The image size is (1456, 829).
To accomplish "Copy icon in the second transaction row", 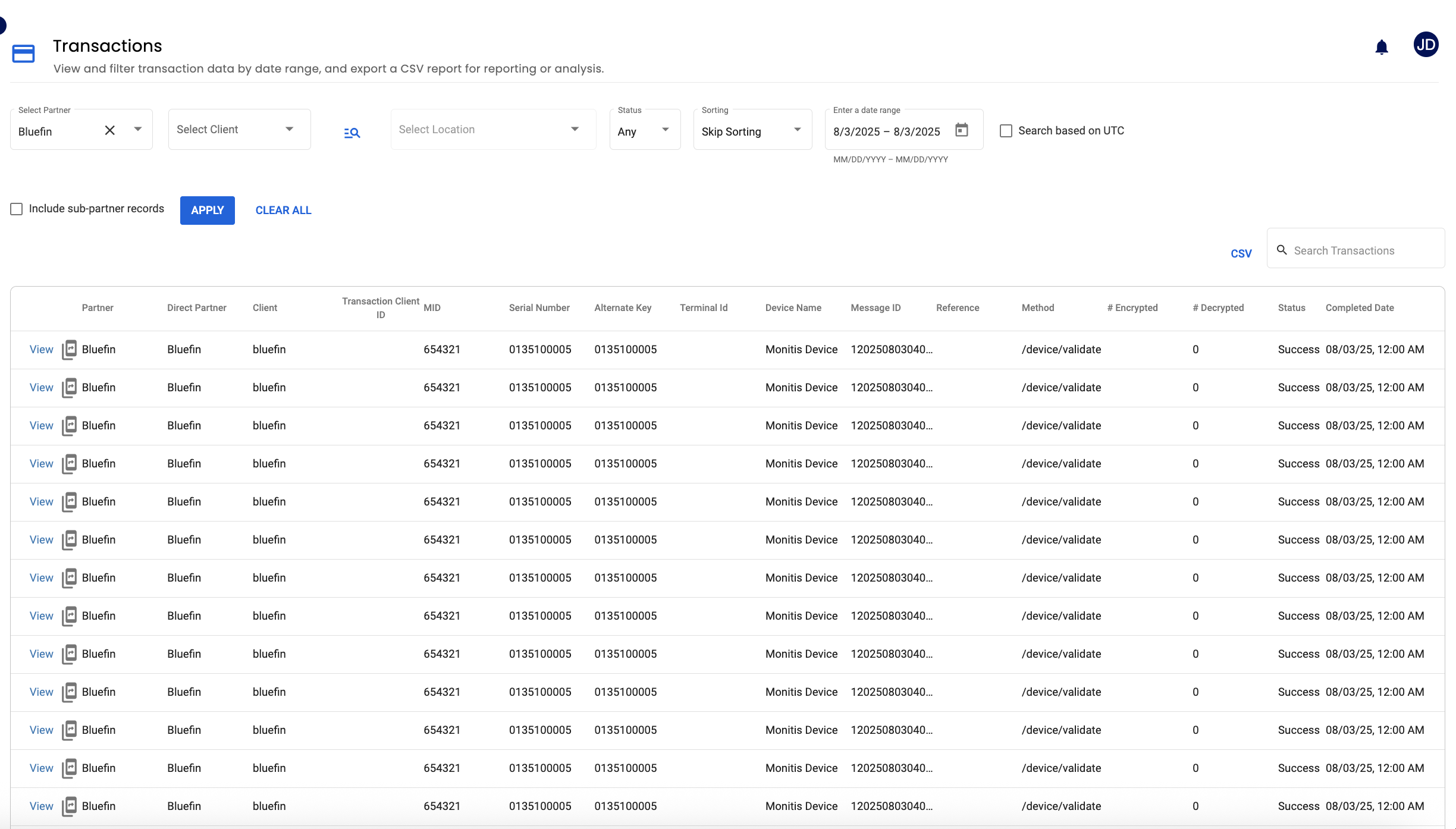I will (x=70, y=388).
